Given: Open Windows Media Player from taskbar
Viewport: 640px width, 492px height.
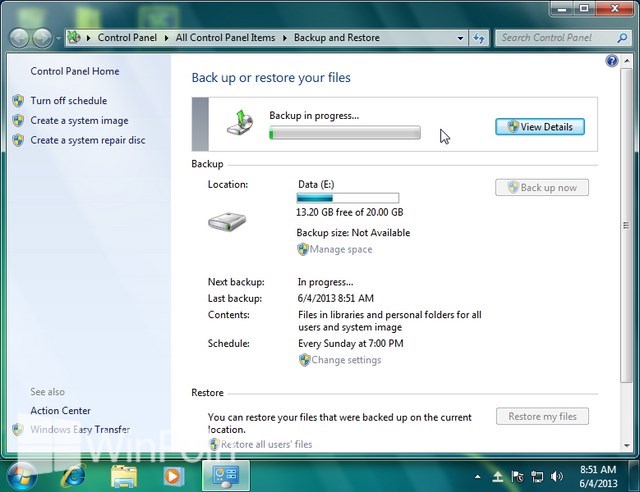Looking at the screenshot, I should point(173,476).
